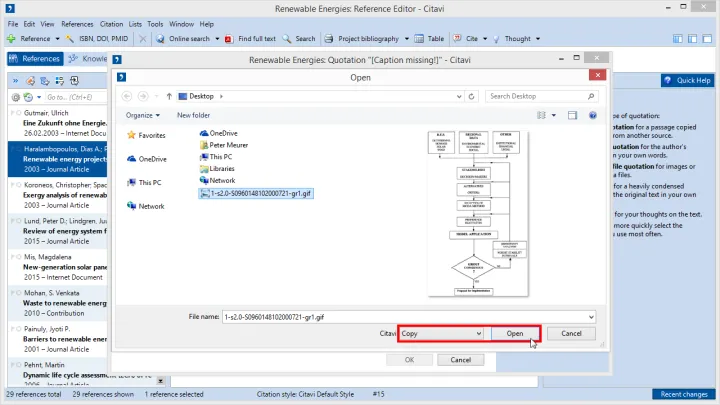
Task: Select the Mis, Magdalena reference
Action: [x=57, y=267]
